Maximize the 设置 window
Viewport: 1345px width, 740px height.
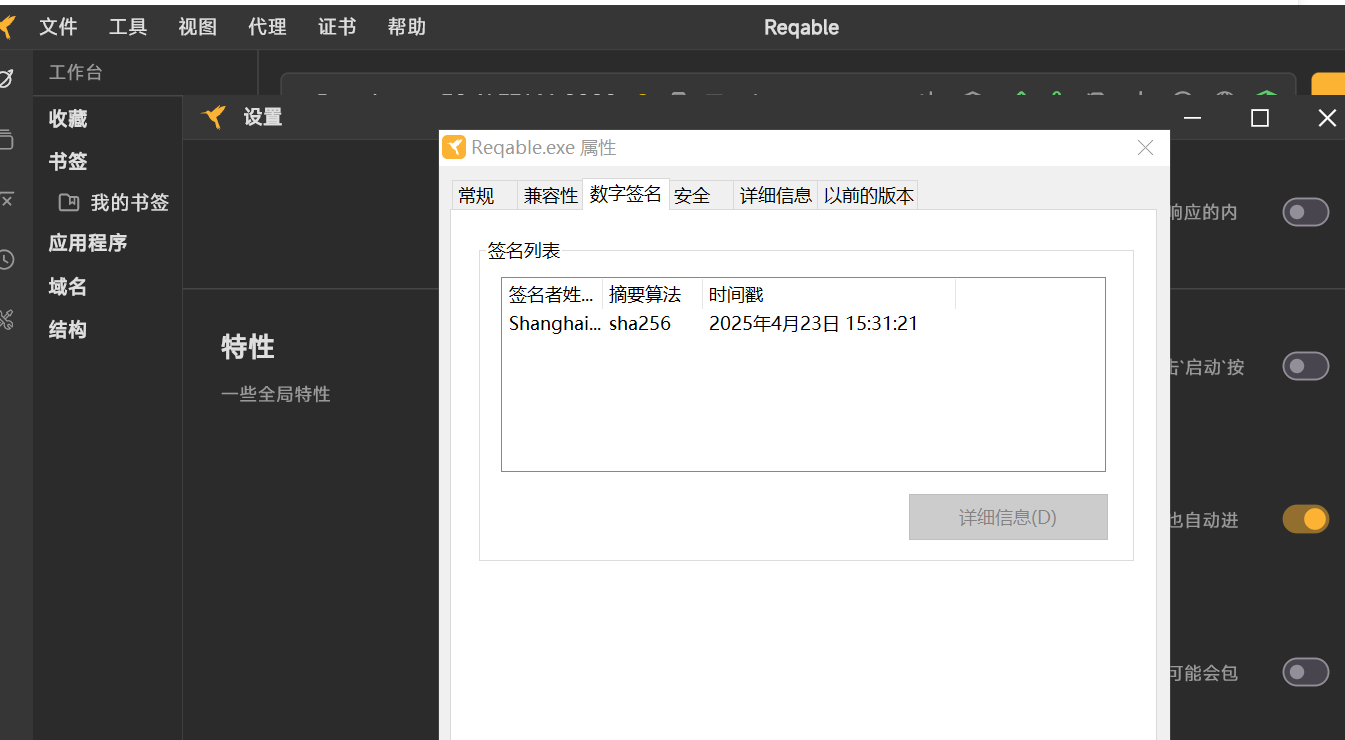pyautogui.click(x=1260, y=118)
